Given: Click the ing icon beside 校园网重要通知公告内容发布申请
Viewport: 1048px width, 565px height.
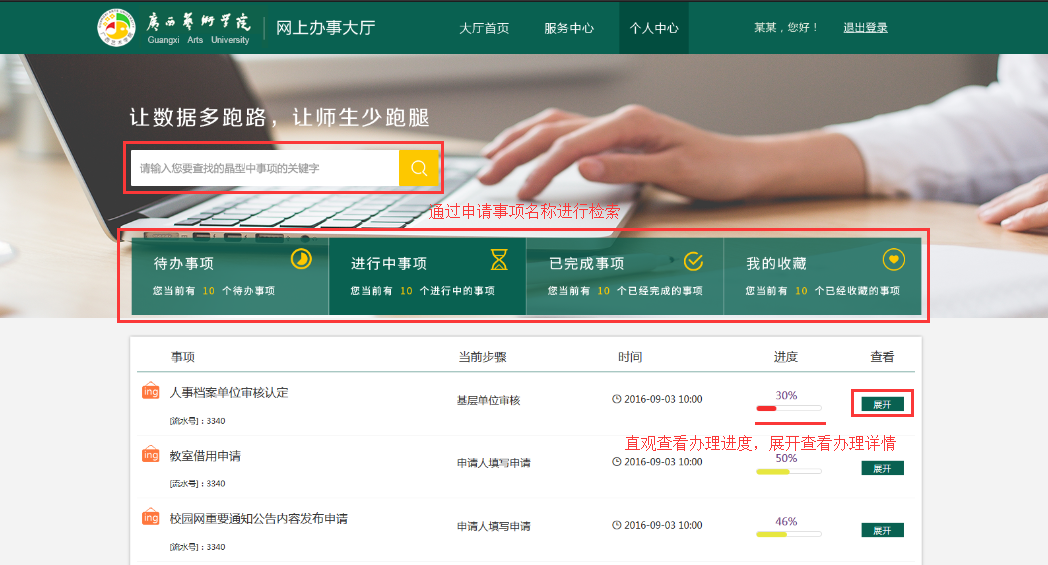Looking at the screenshot, I should pos(151,518).
